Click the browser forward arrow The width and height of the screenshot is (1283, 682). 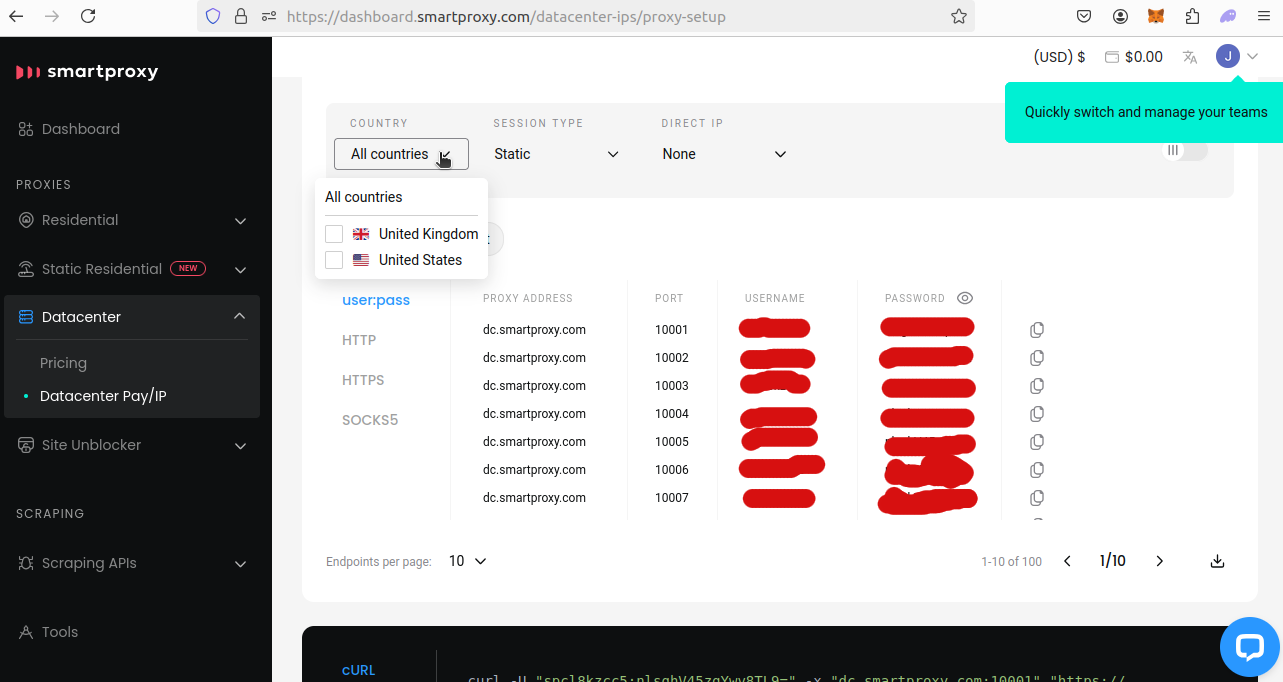pyautogui.click(x=53, y=16)
